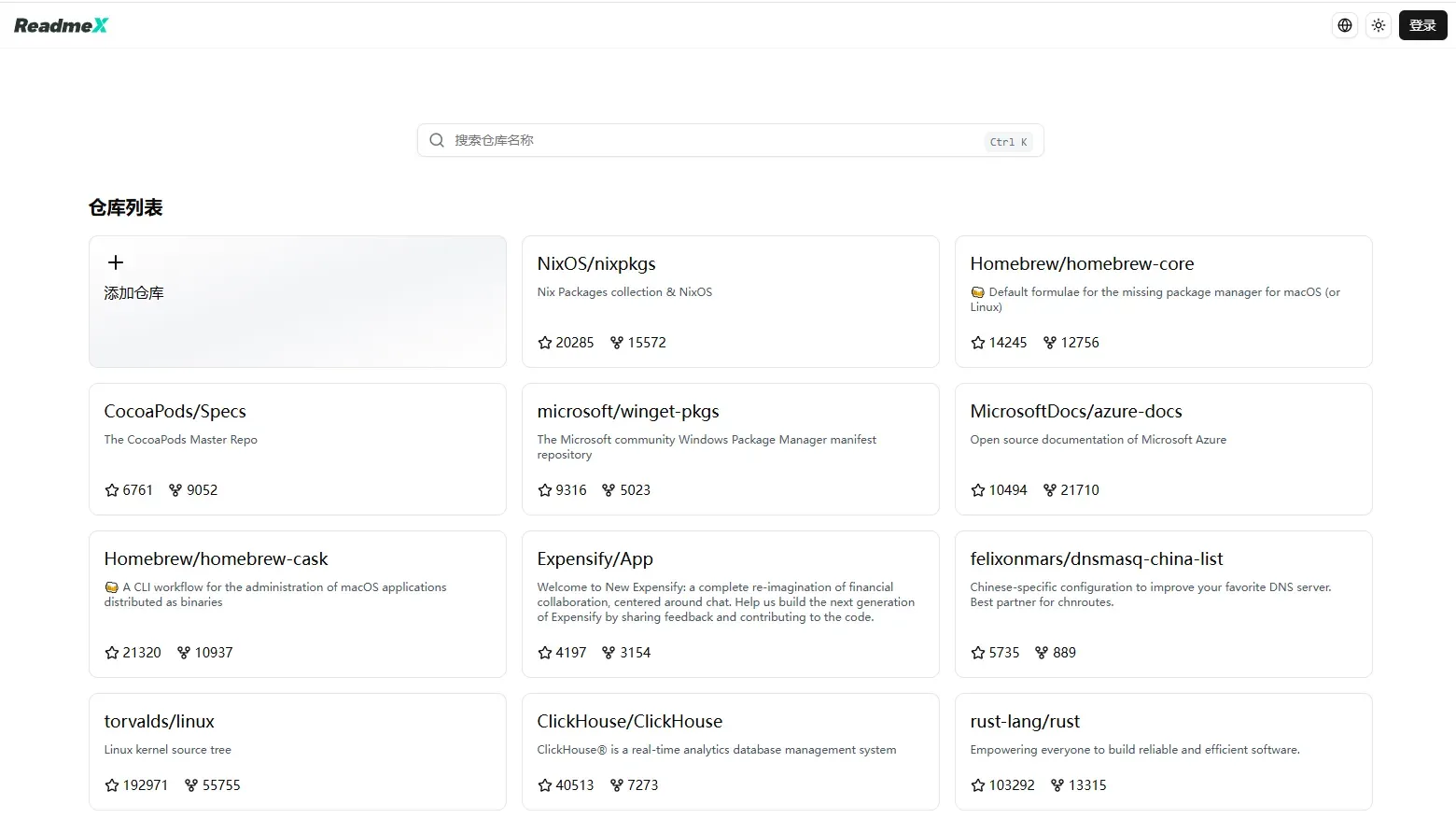1456x819 pixels.
Task: Open the NixOS/nixpkgs repository card
Action: point(596,264)
